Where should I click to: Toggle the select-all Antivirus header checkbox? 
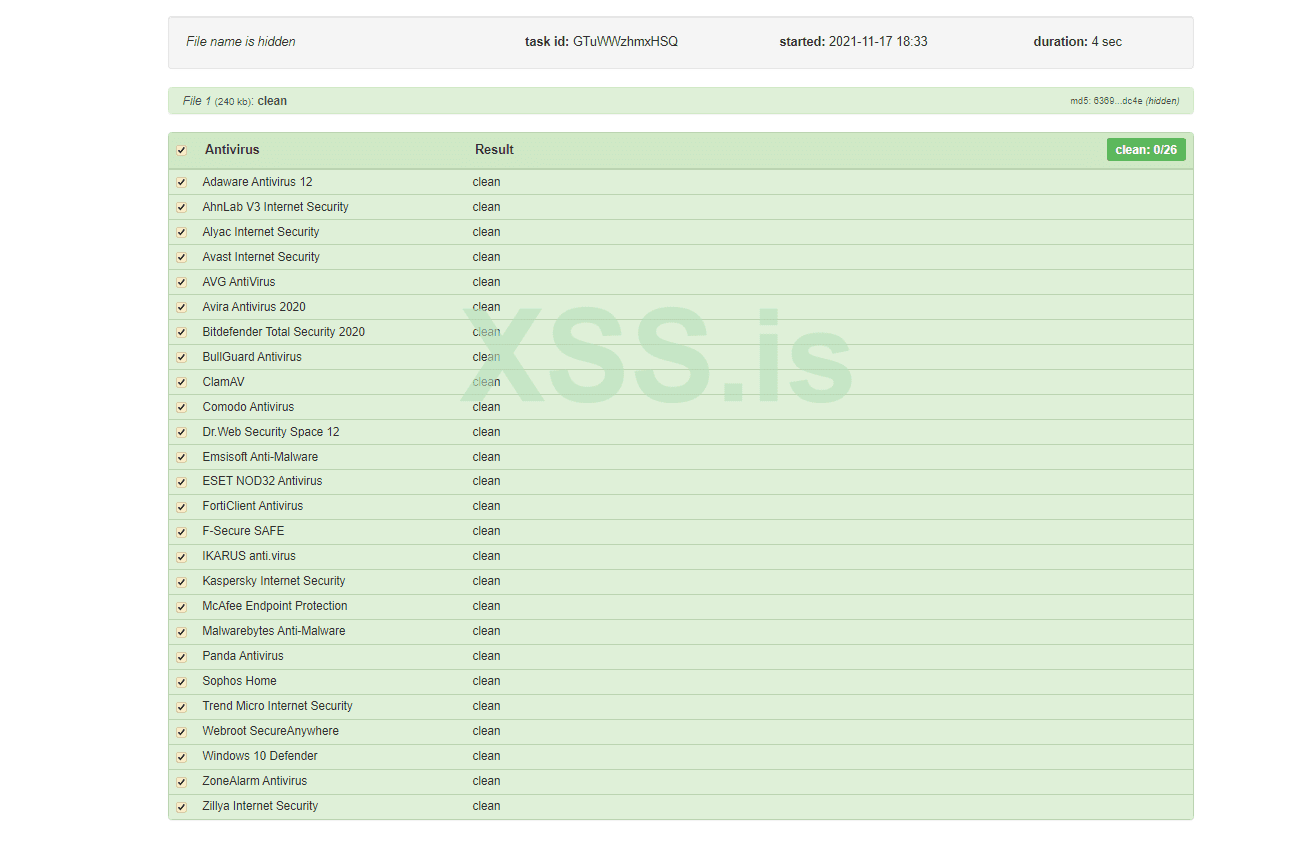(x=181, y=150)
